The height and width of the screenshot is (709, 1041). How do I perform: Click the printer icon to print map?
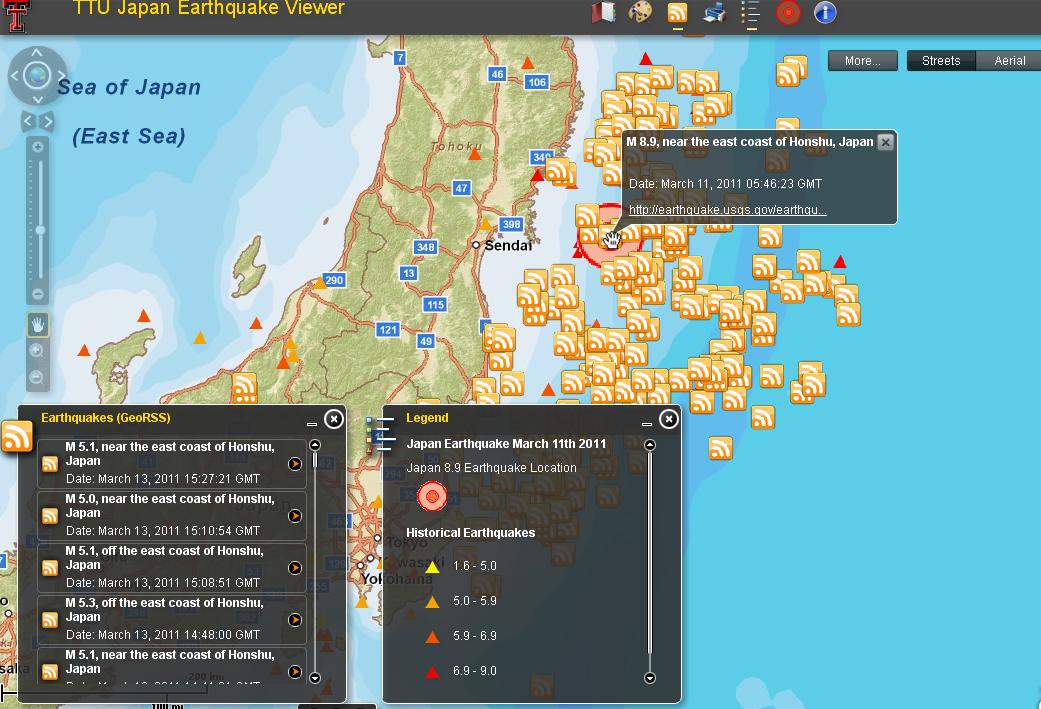click(x=715, y=13)
